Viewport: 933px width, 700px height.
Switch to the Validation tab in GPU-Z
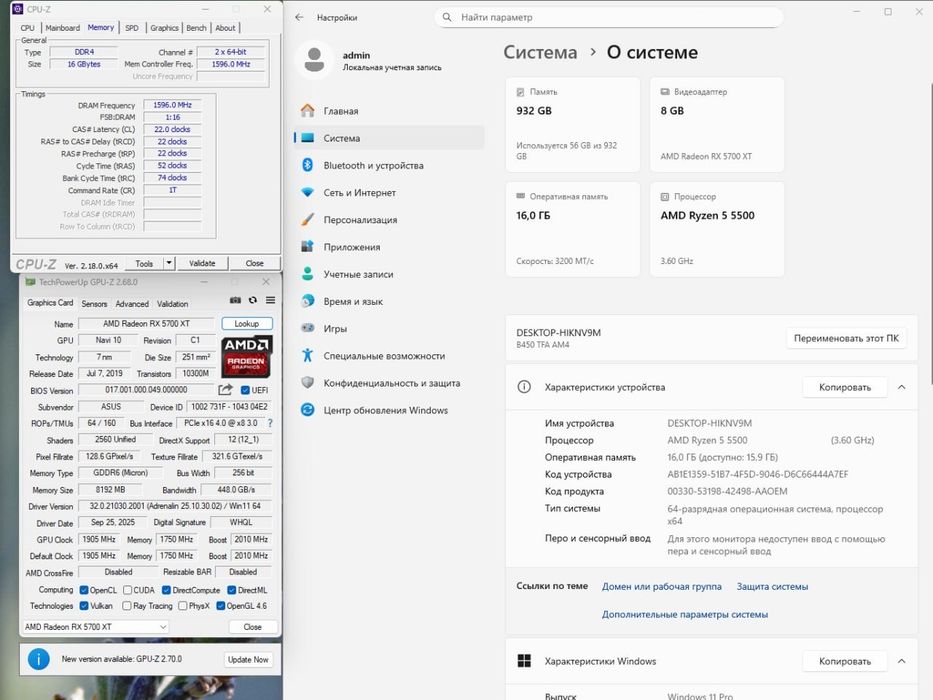coord(173,304)
